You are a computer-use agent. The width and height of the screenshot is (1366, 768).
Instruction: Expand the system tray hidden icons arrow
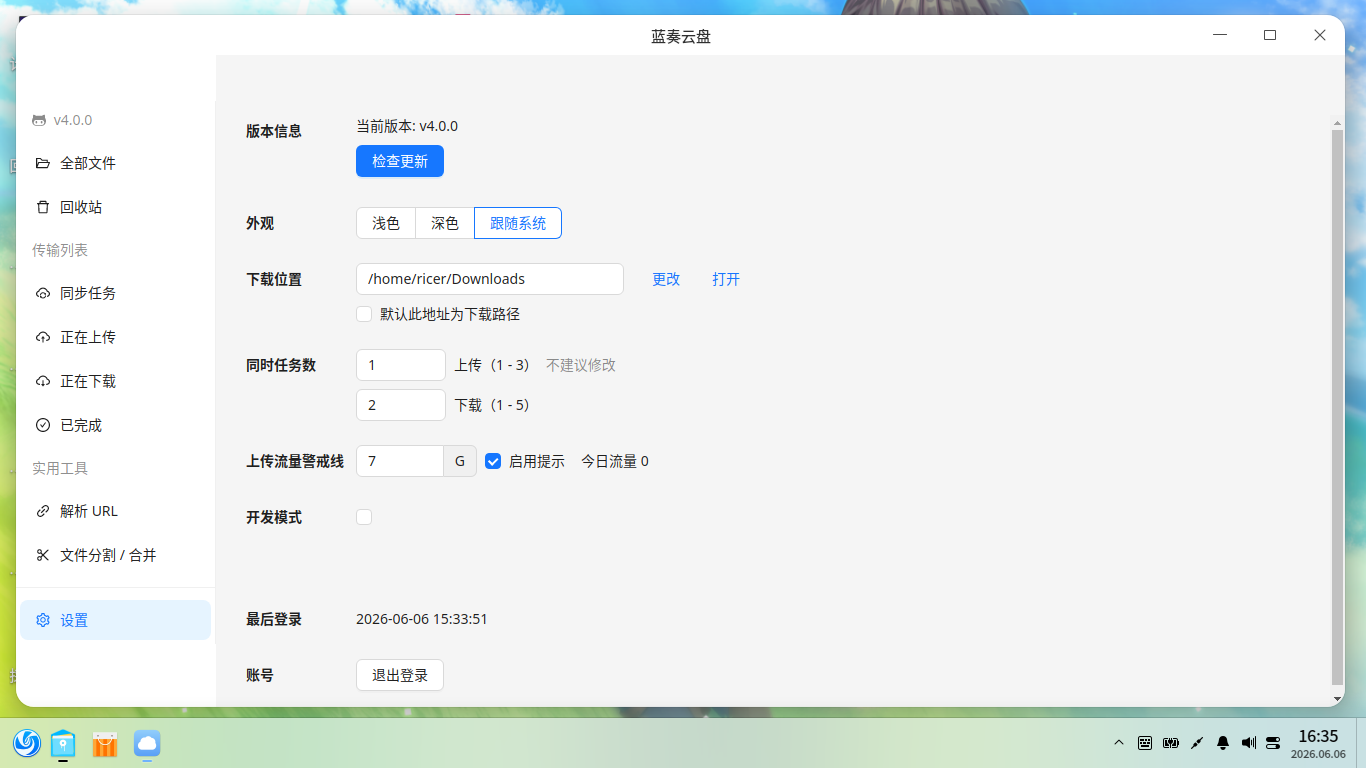click(x=1119, y=743)
